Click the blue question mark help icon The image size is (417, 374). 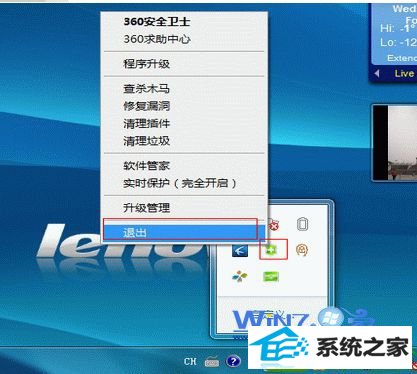233,361
